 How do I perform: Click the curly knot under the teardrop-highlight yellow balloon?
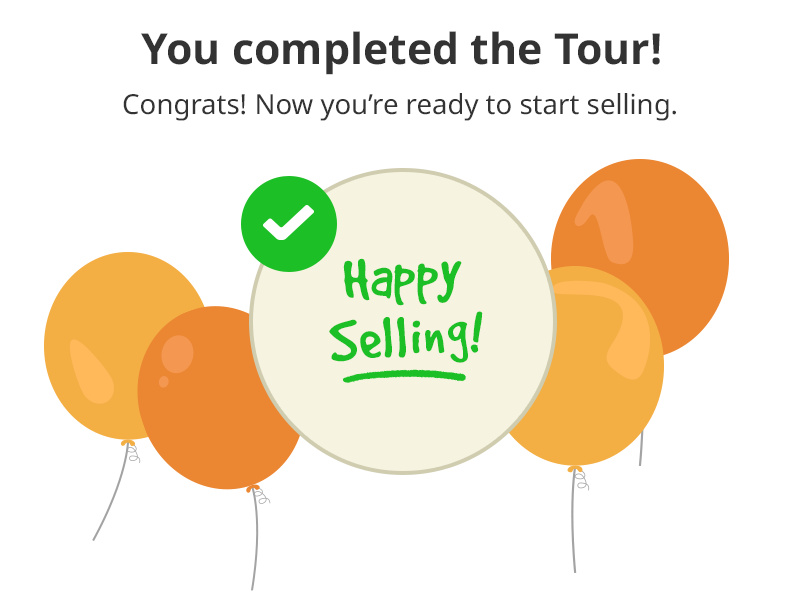(x=132, y=452)
